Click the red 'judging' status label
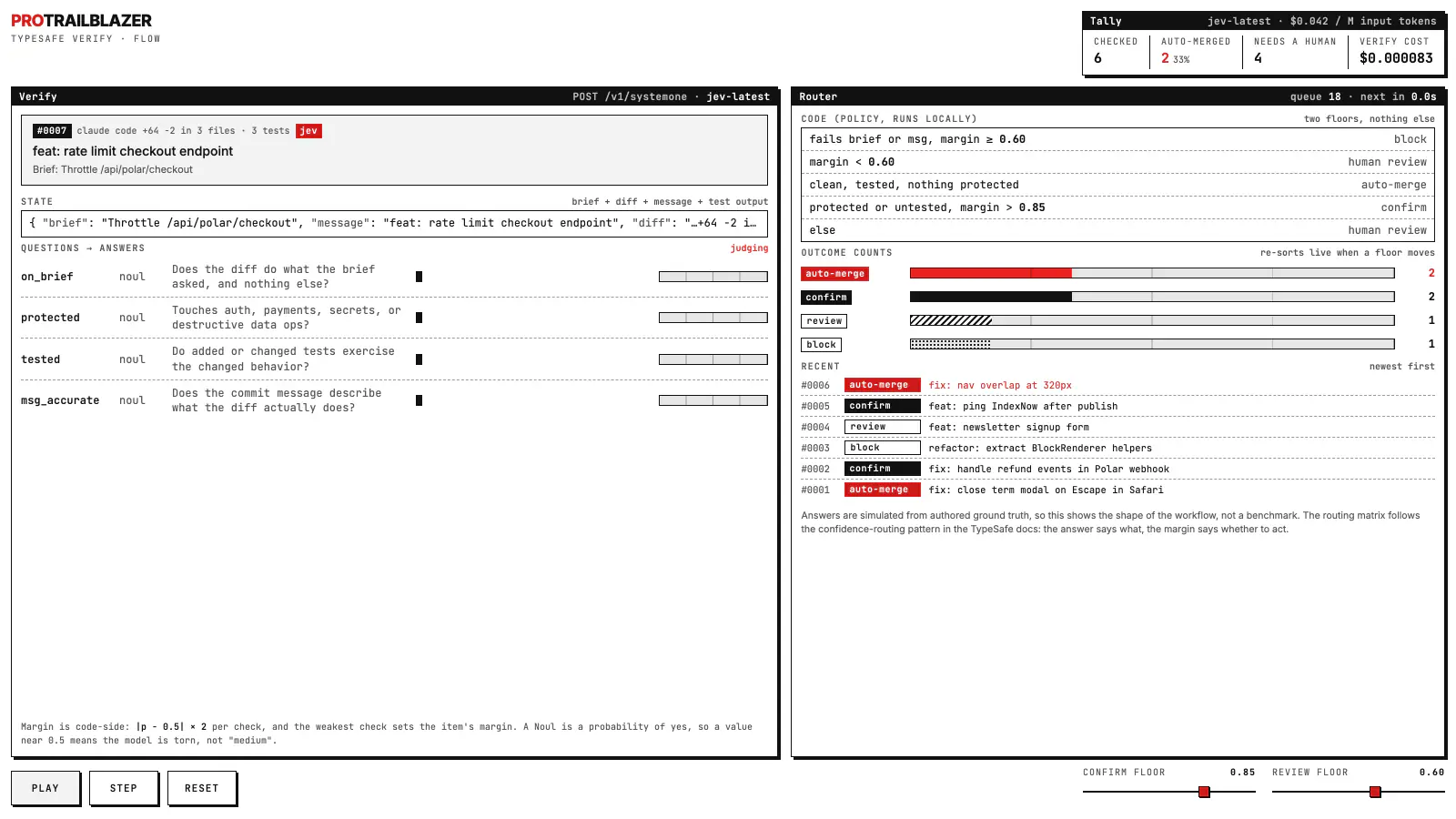1456x819 pixels. pos(749,248)
